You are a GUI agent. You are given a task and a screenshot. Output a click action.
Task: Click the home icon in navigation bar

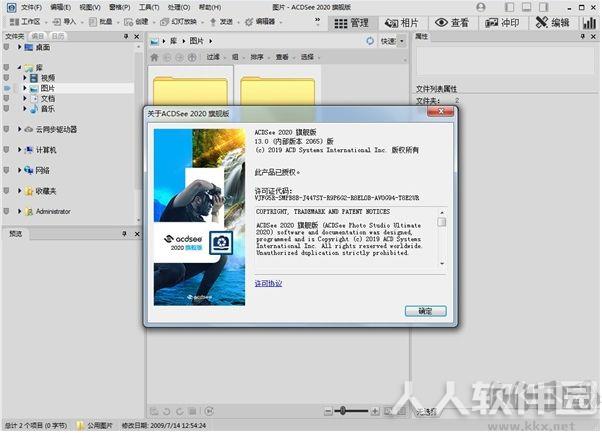(154, 57)
